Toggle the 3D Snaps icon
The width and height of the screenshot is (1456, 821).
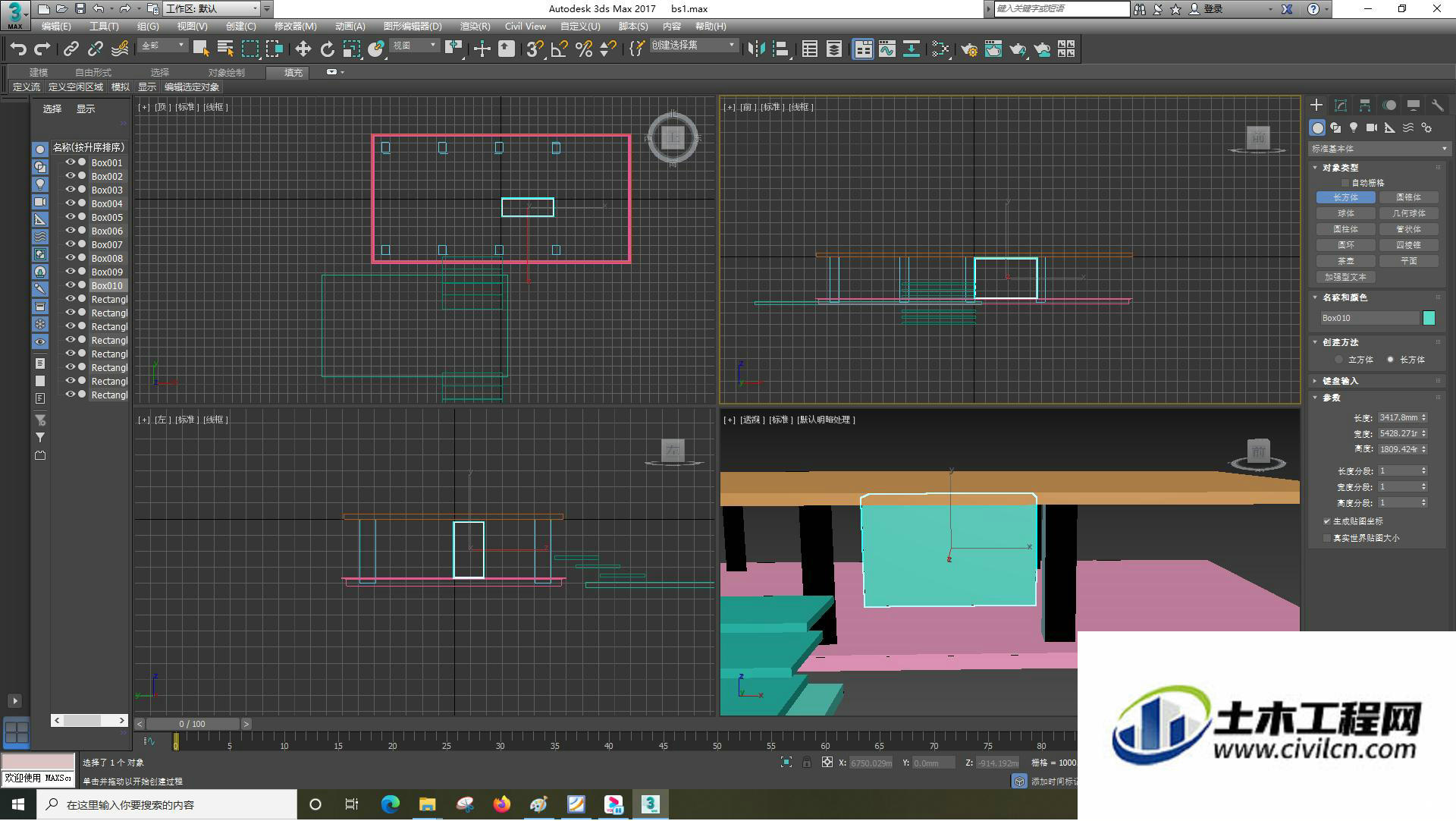click(x=535, y=49)
